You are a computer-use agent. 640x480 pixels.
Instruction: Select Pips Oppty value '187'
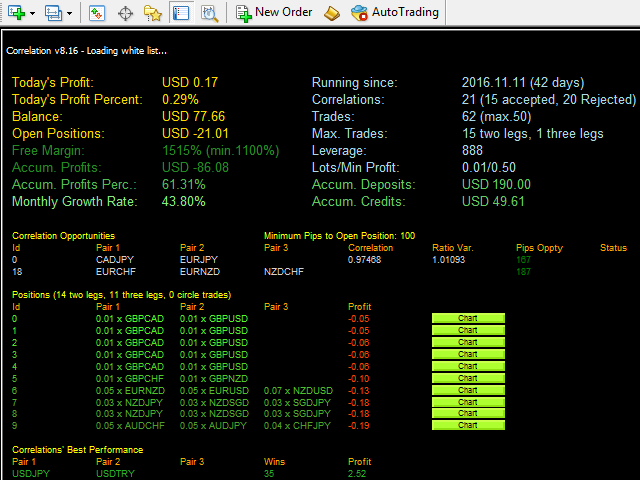pyautogui.click(x=523, y=272)
